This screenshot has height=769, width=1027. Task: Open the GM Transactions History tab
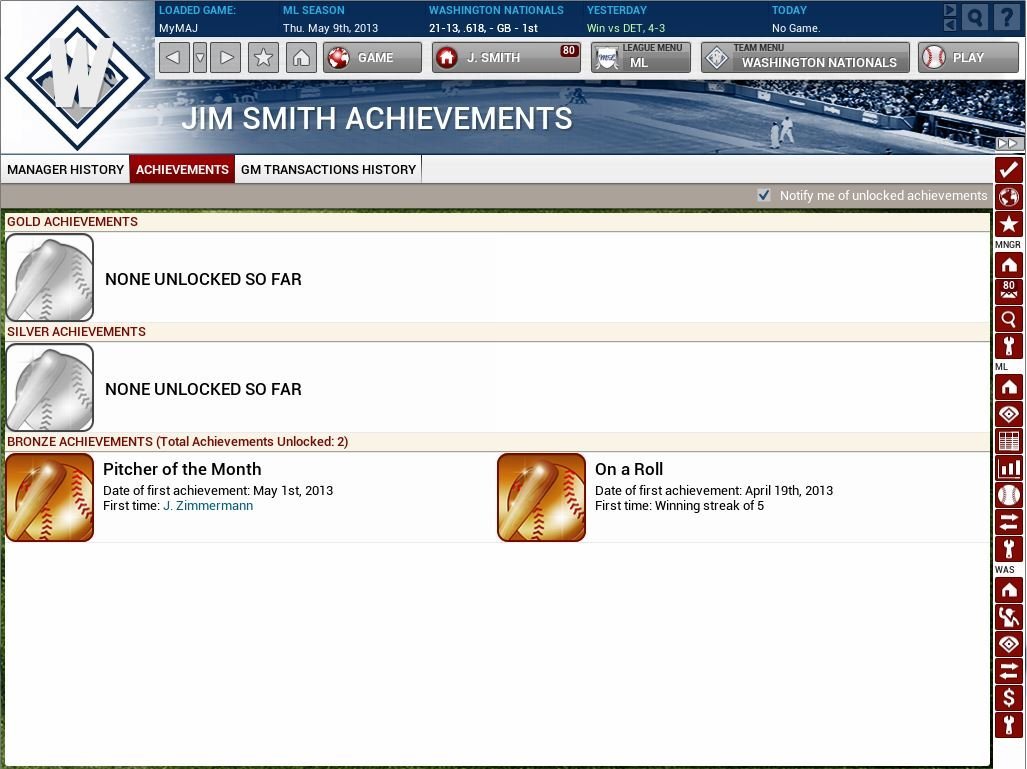[328, 169]
